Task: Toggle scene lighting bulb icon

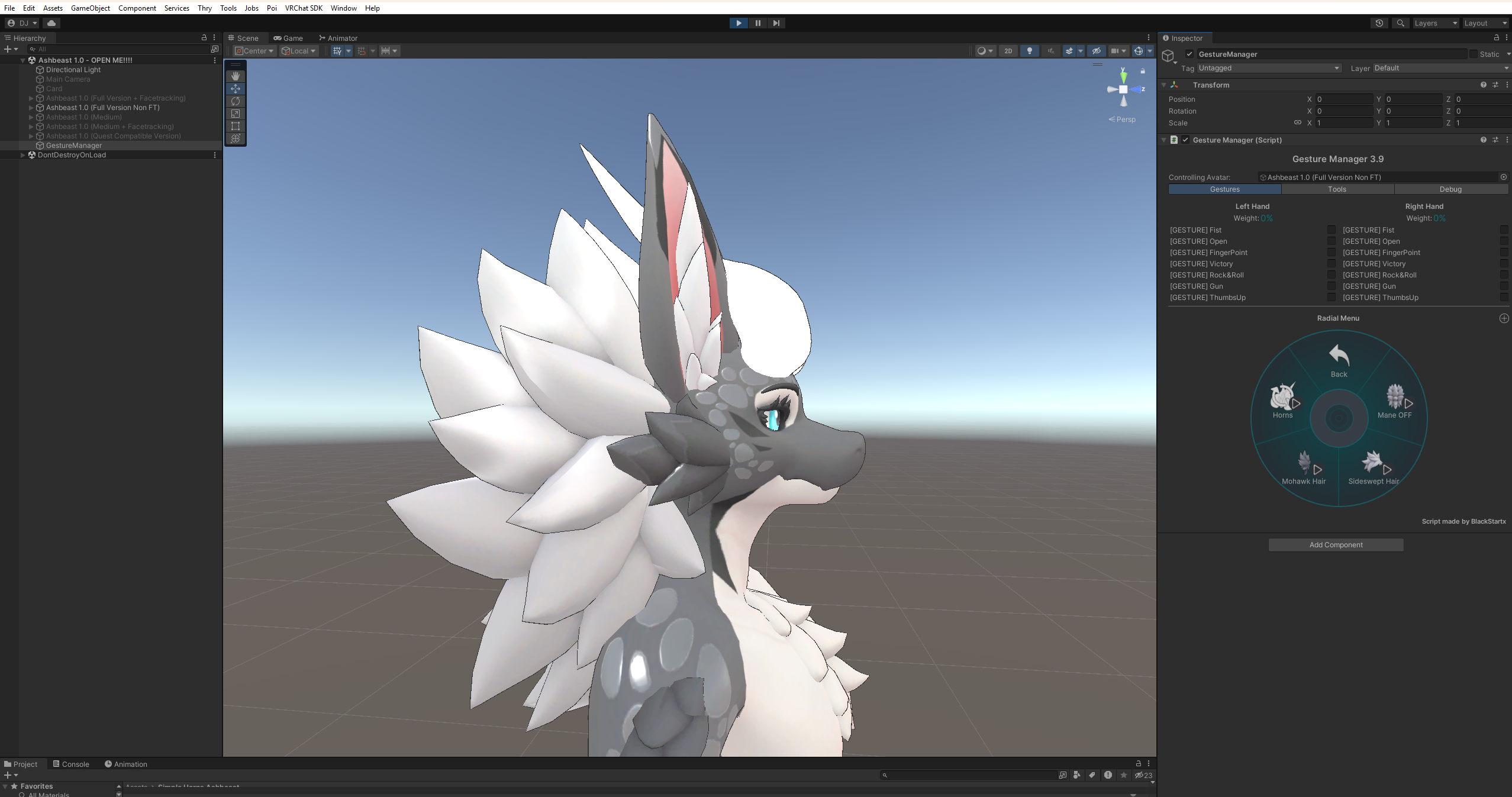Action: click(x=1030, y=51)
